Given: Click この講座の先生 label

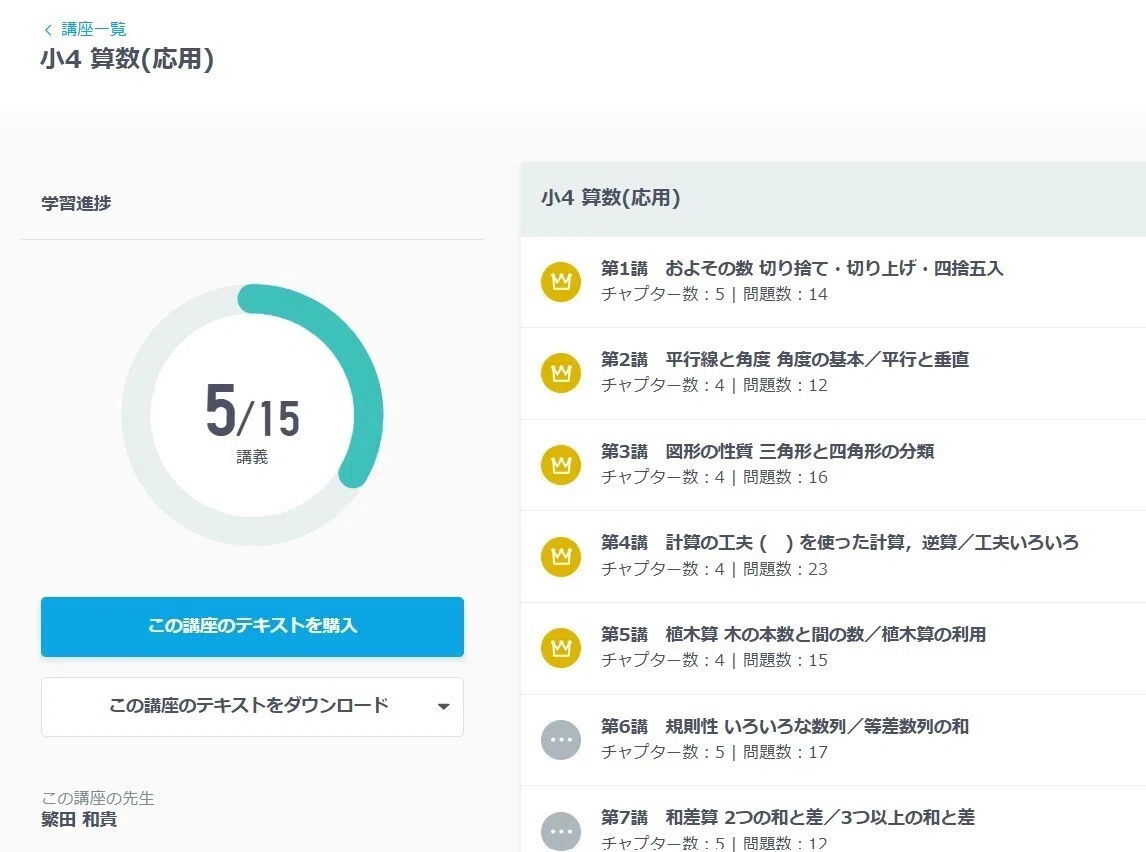Looking at the screenshot, I should click(98, 798).
